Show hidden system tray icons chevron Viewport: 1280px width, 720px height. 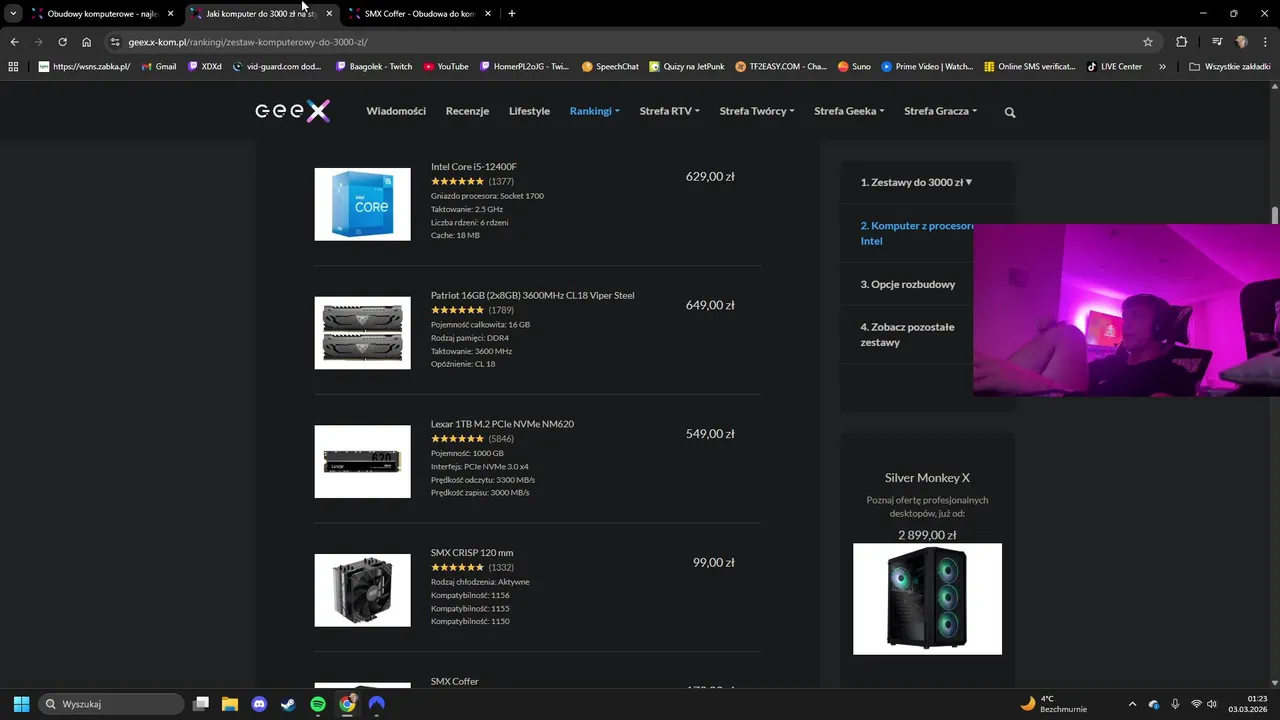(1132, 704)
